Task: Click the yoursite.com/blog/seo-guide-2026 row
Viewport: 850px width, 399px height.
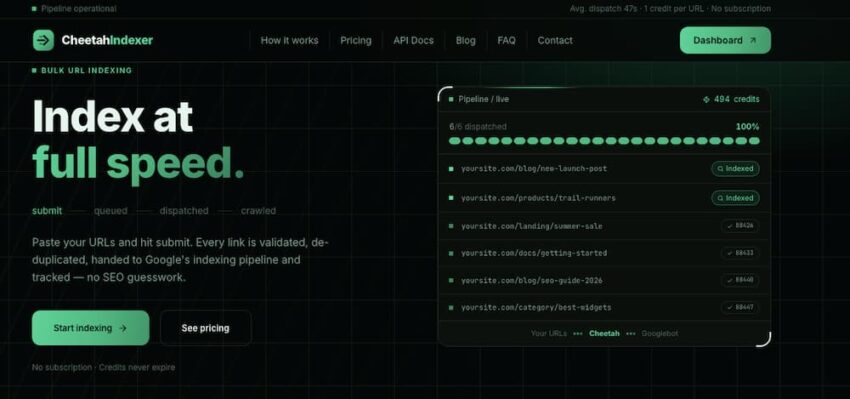Action: coord(604,280)
